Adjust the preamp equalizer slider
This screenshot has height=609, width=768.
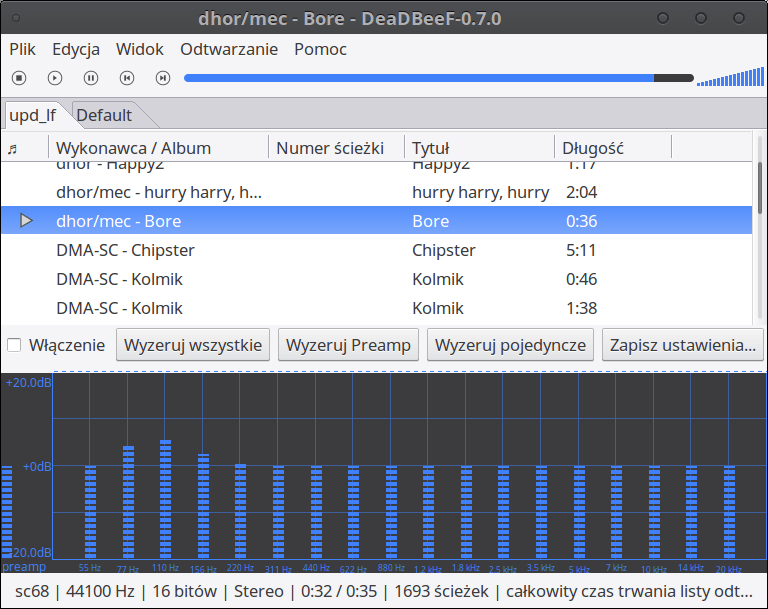[x=7, y=512]
